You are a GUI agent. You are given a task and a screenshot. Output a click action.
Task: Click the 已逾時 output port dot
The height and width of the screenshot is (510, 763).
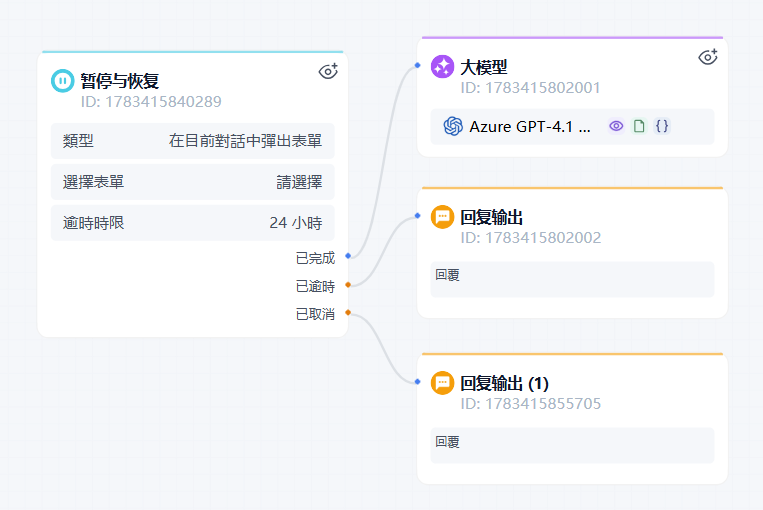(348, 285)
